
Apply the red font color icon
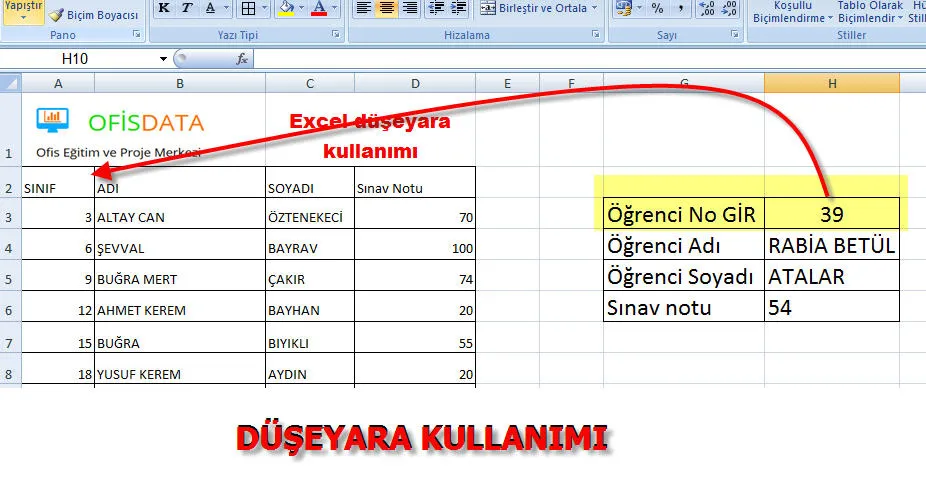[x=320, y=9]
